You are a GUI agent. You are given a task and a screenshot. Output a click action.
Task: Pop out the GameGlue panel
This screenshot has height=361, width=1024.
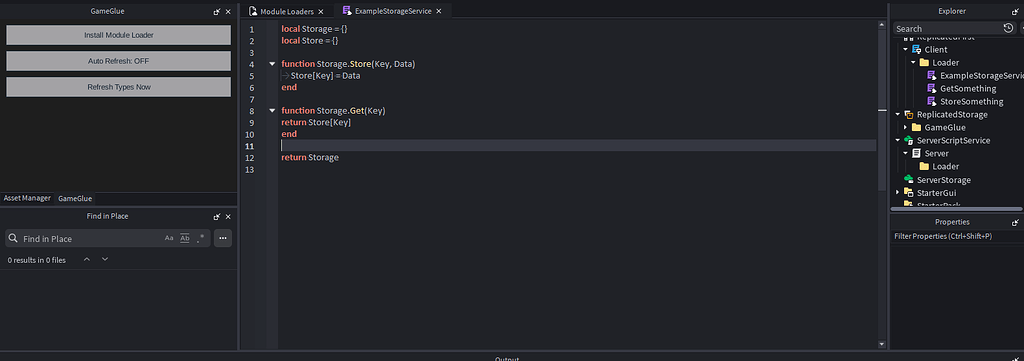click(x=217, y=12)
